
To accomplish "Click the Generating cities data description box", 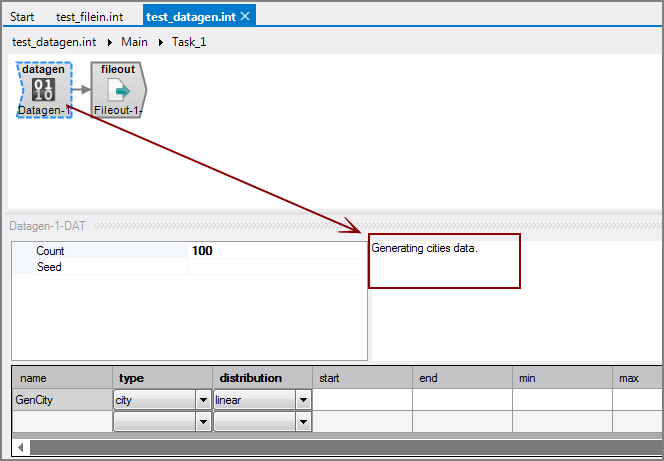I will (x=444, y=262).
